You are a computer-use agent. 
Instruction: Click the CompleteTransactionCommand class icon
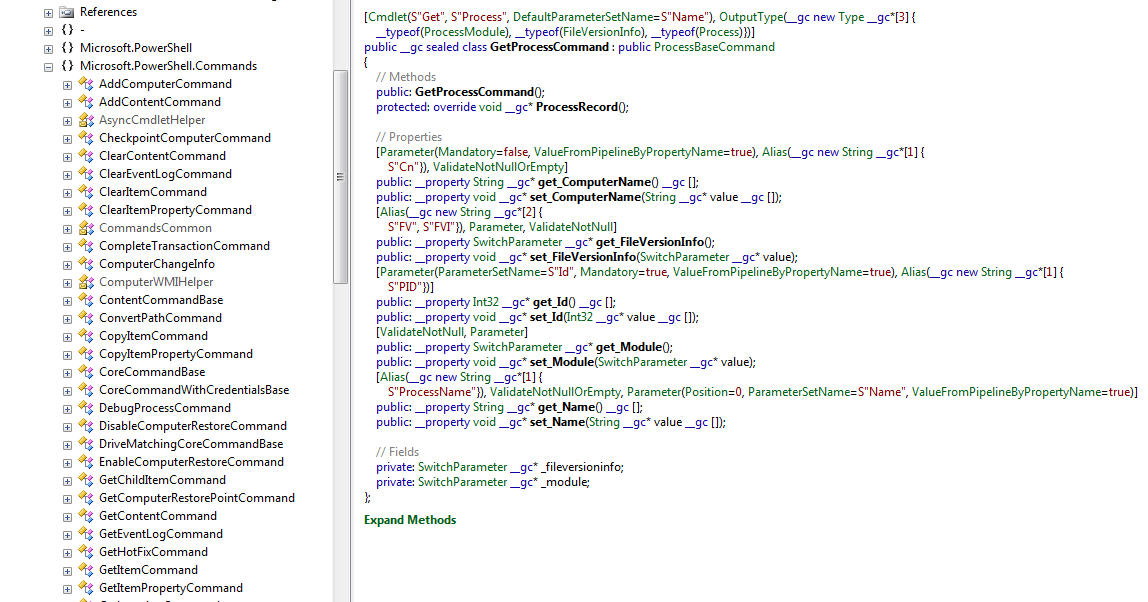(x=86, y=246)
